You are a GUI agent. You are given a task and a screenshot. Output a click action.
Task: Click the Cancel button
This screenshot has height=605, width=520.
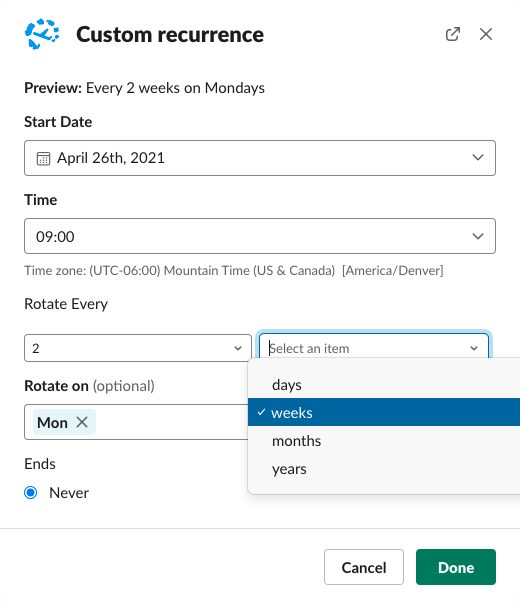pos(364,567)
